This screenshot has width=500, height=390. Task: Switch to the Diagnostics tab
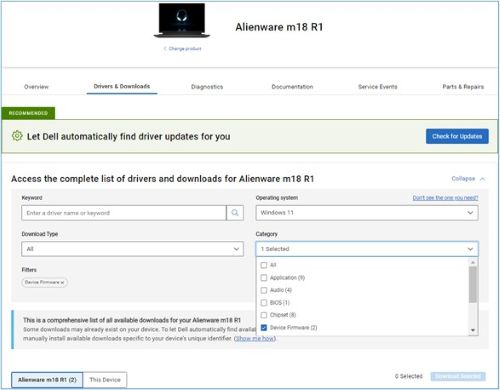(207, 87)
